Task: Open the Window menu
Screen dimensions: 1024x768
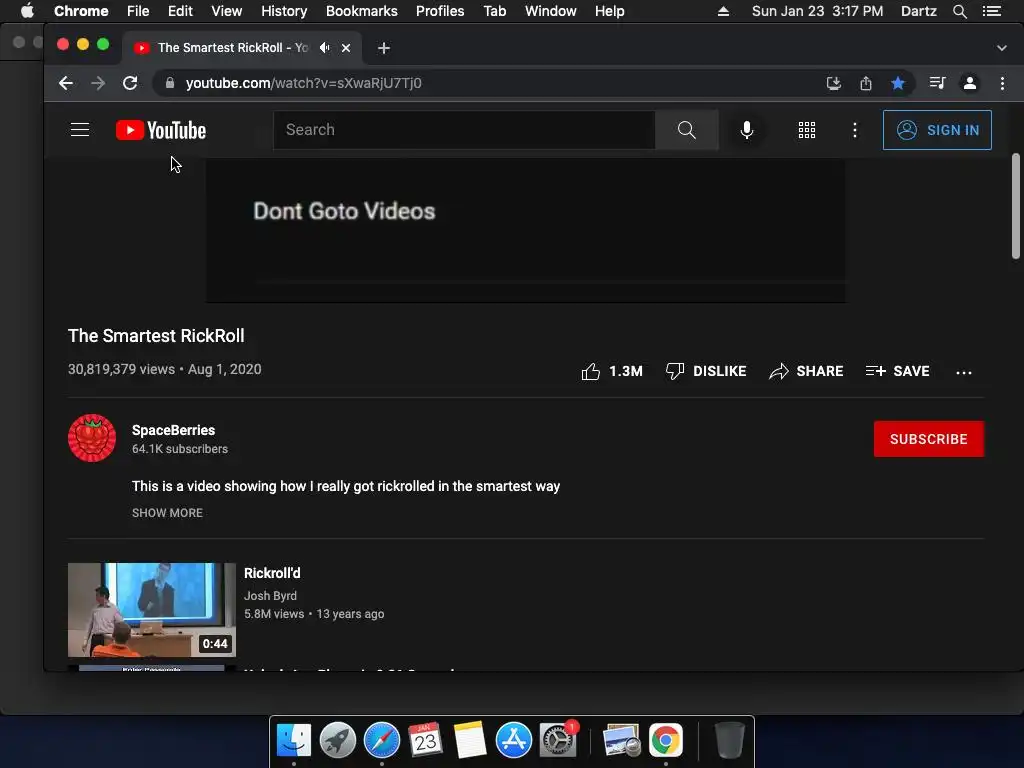Action: click(x=551, y=11)
